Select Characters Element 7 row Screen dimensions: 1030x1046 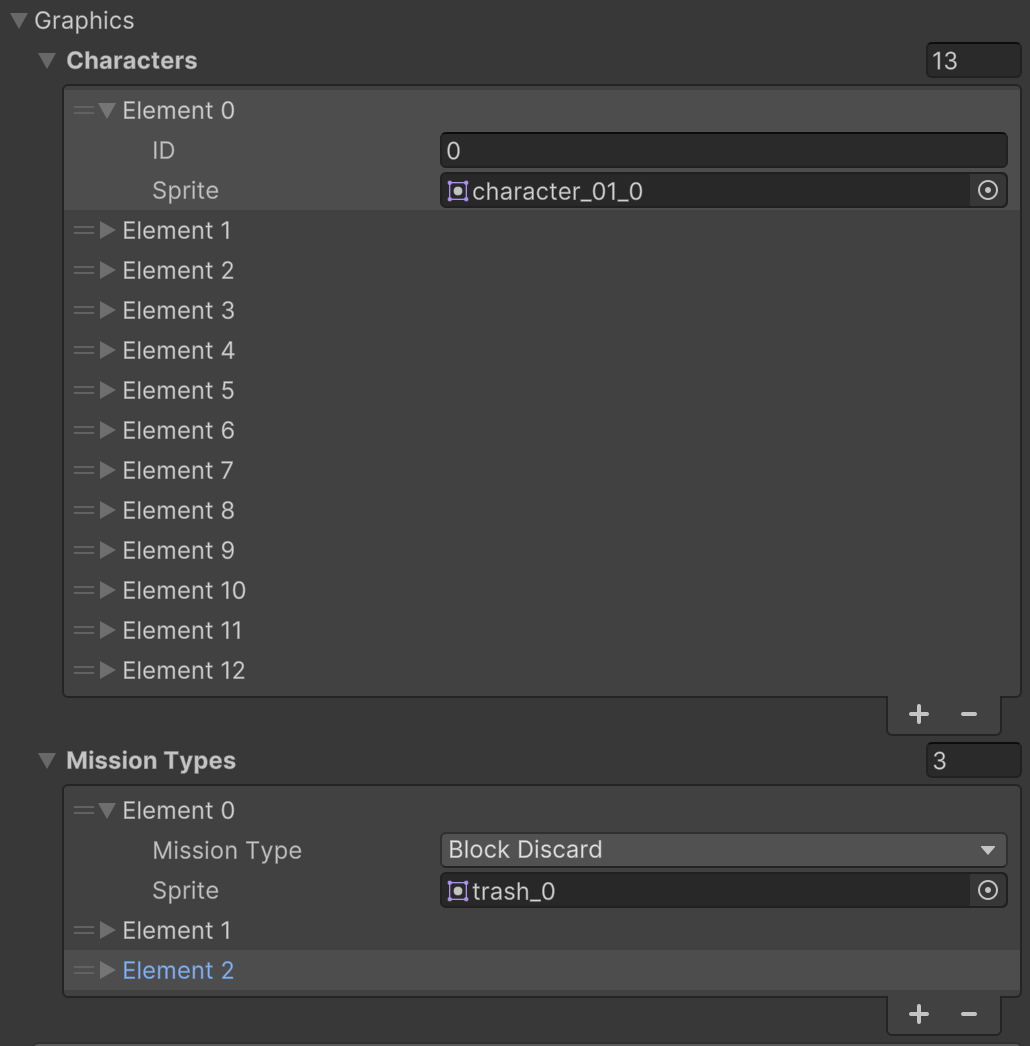pyautogui.click(x=542, y=470)
